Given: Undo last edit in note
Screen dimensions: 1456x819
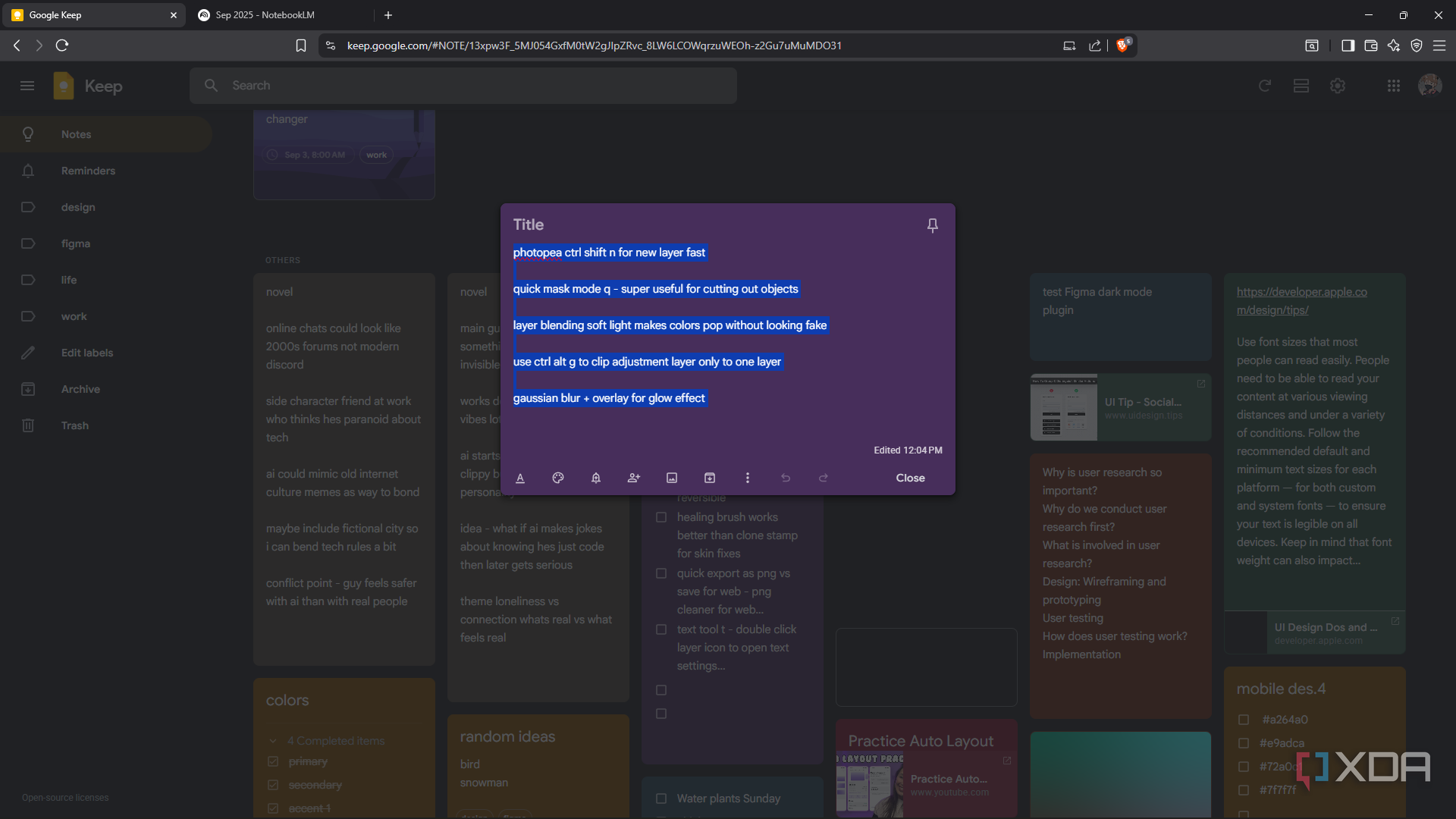Looking at the screenshot, I should pos(786,478).
